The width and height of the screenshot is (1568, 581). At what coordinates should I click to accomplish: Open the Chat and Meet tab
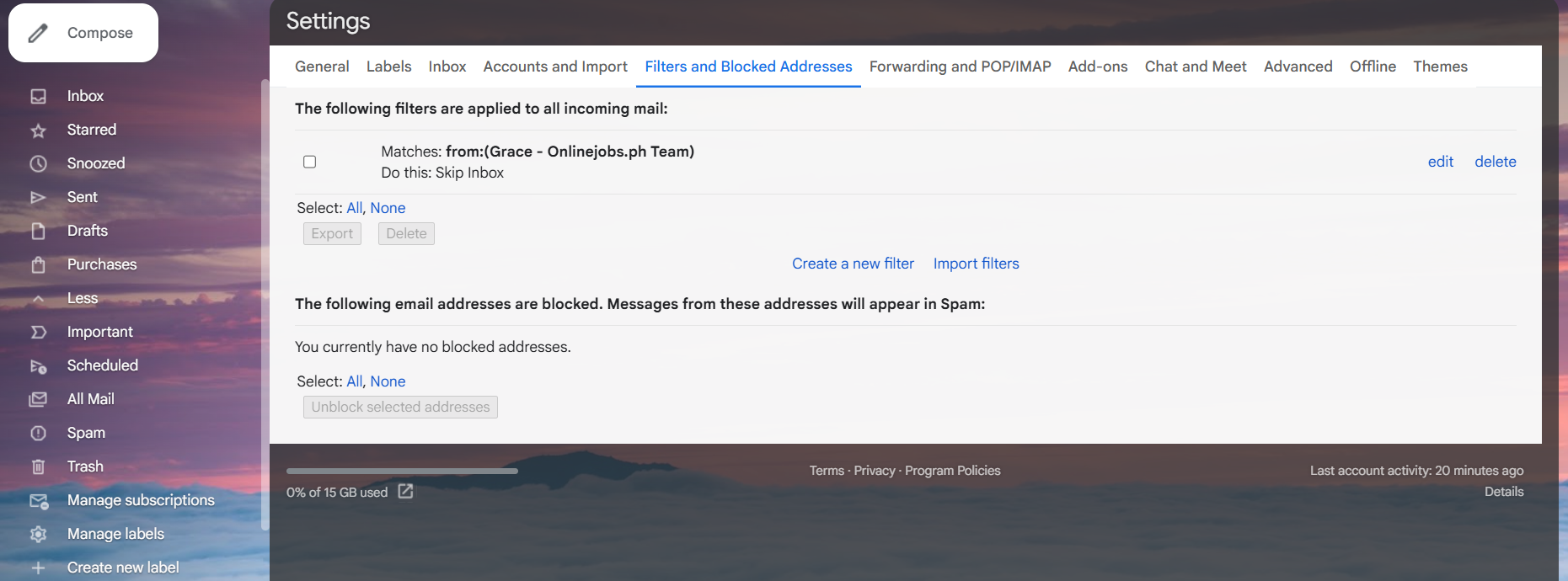point(1196,67)
